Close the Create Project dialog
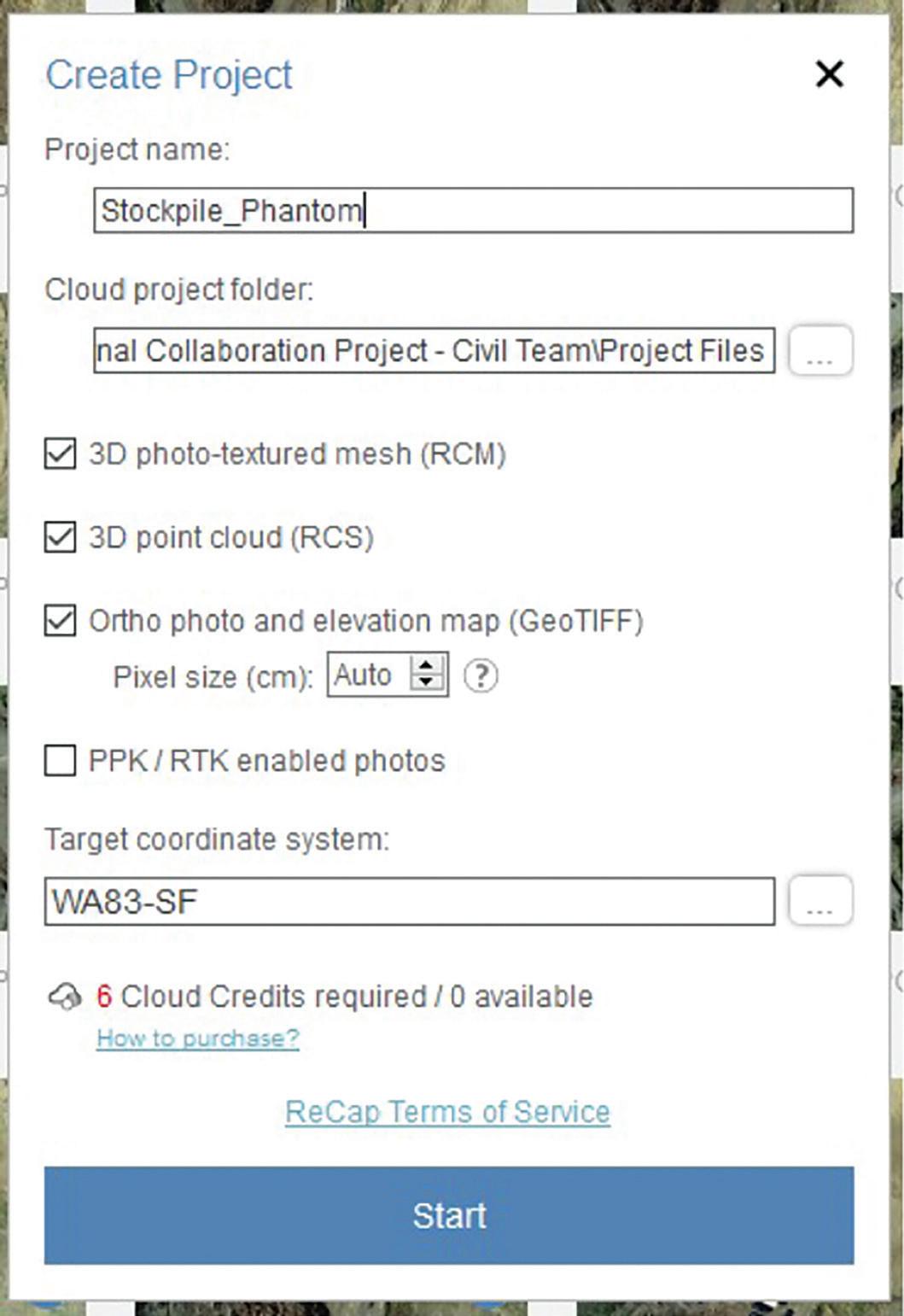The image size is (904, 1316). point(830,74)
